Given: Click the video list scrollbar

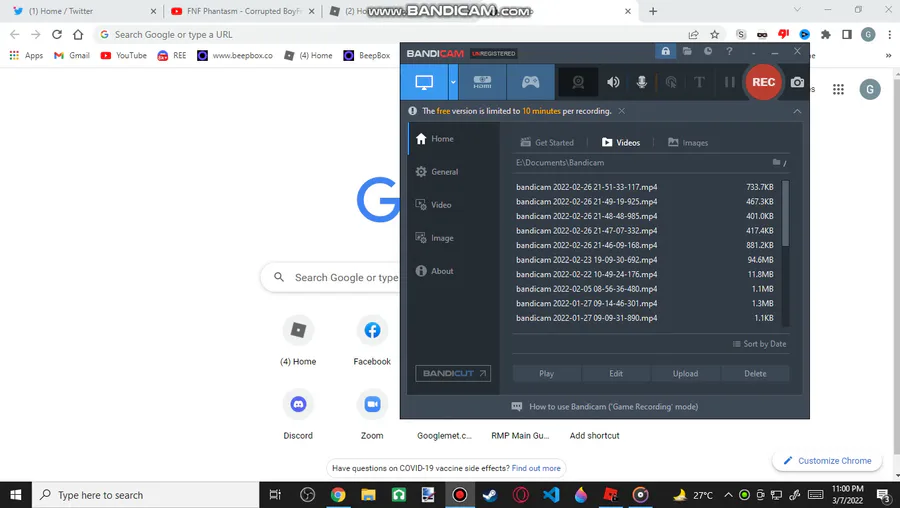Looking at the screenshot, I should pos(785,214).
